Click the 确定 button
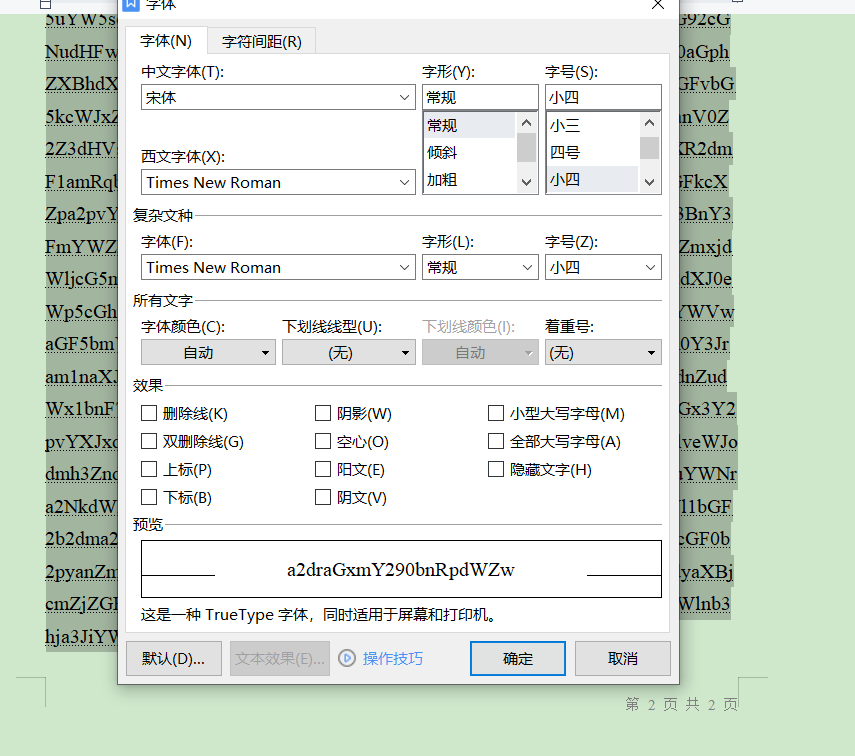Screen dimensions: 855x756 click(x=518, y=658)
